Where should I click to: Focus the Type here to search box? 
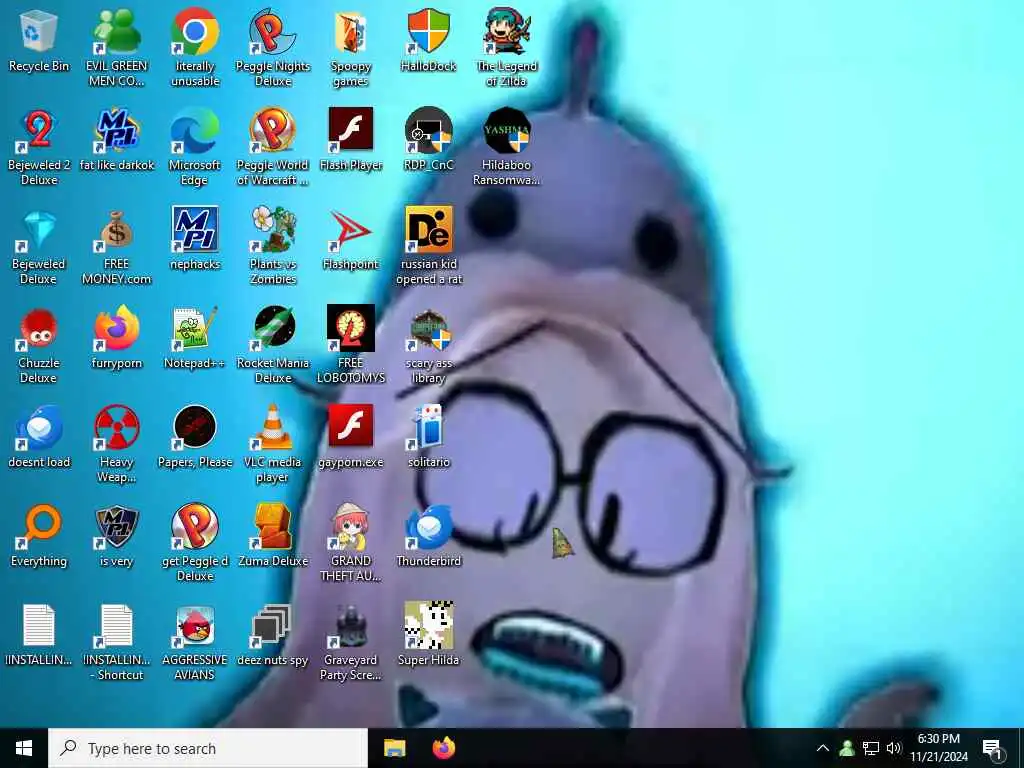click(x=208, y=748)
